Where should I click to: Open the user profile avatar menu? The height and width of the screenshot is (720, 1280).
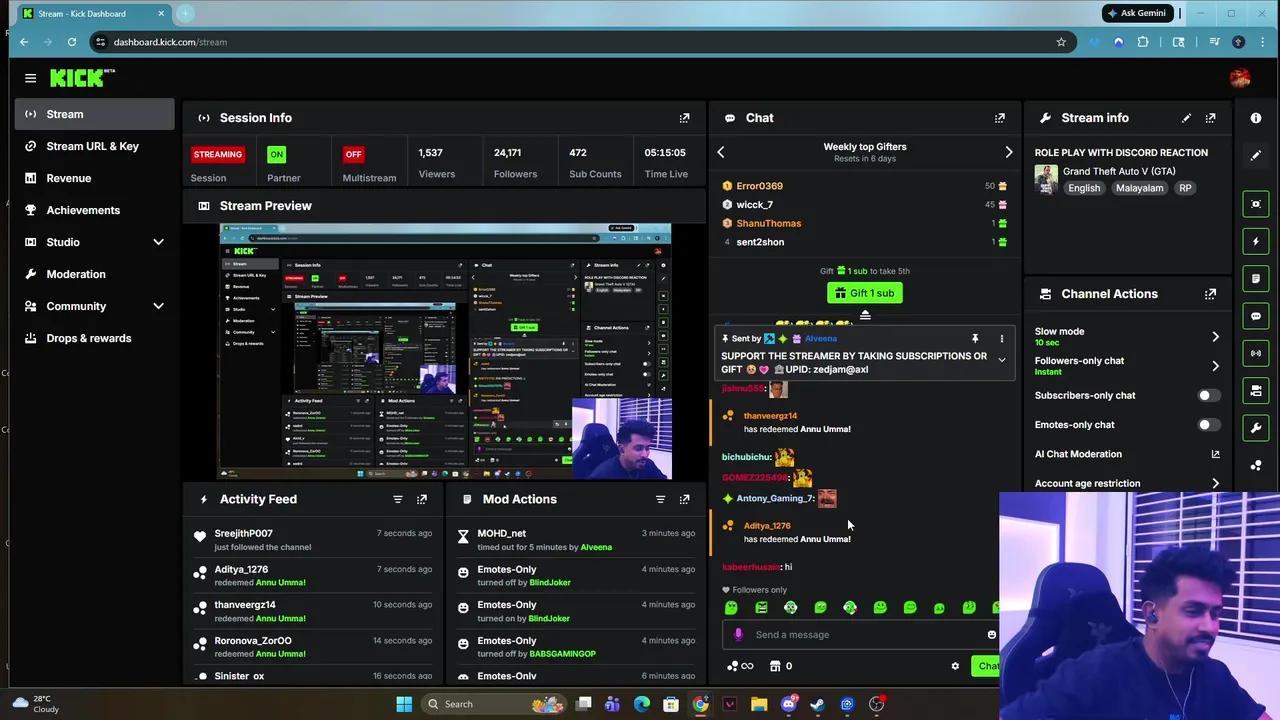[1240, 78]
